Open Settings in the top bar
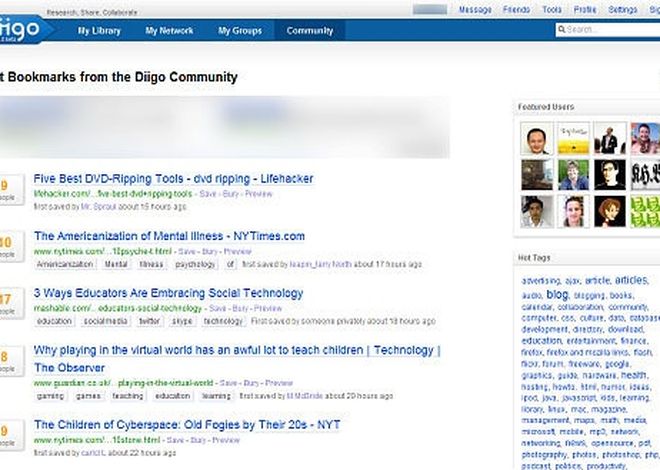660x470 pixels. [623, 10]
